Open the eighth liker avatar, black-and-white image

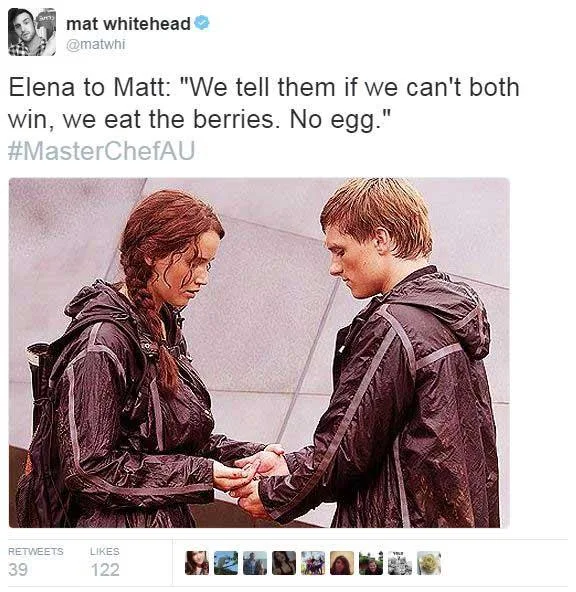pos(400,563)
